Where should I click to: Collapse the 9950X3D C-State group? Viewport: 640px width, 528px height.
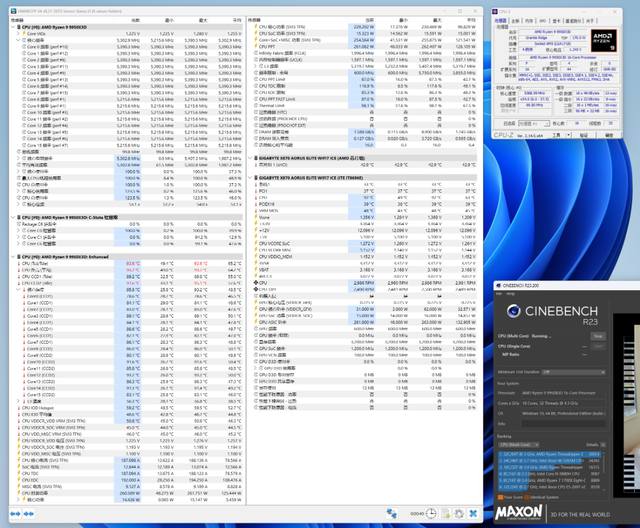(x=13, y=217)
